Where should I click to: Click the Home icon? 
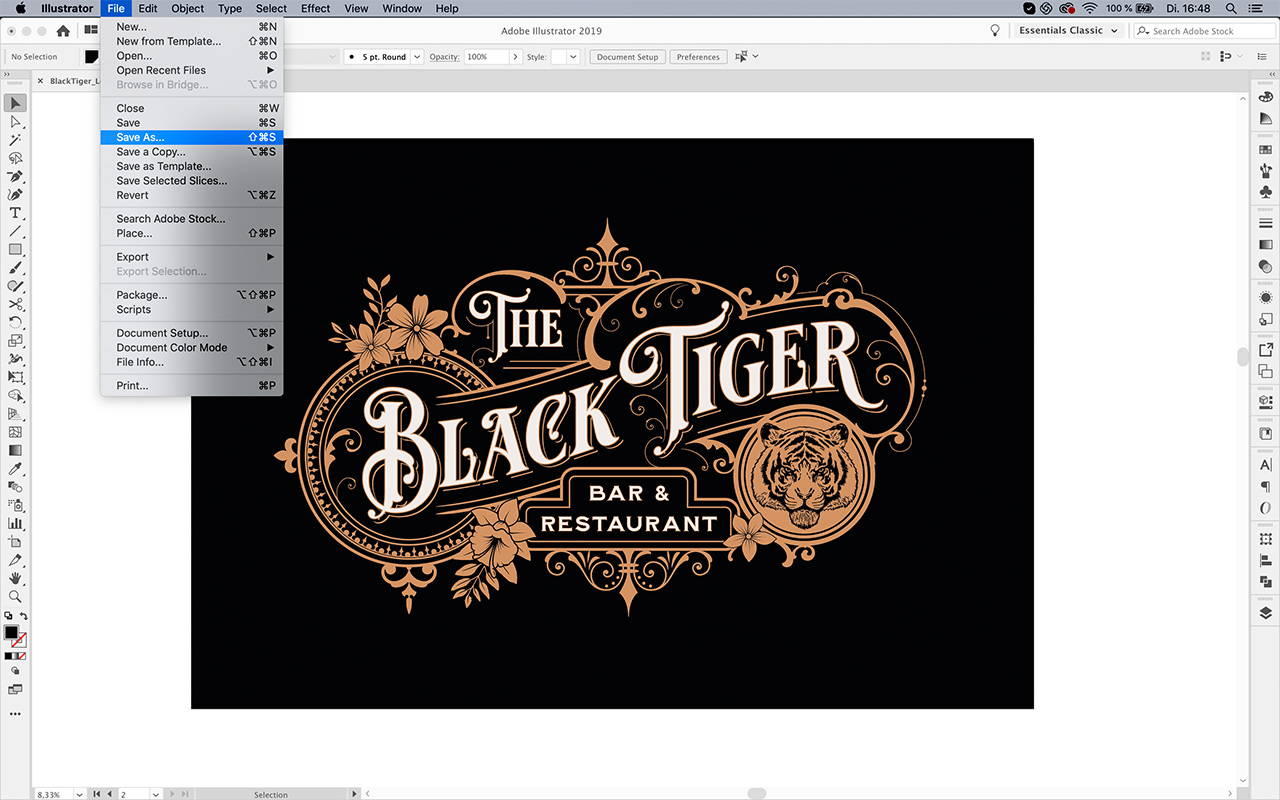pyautogui.click(x=63, y=31)
